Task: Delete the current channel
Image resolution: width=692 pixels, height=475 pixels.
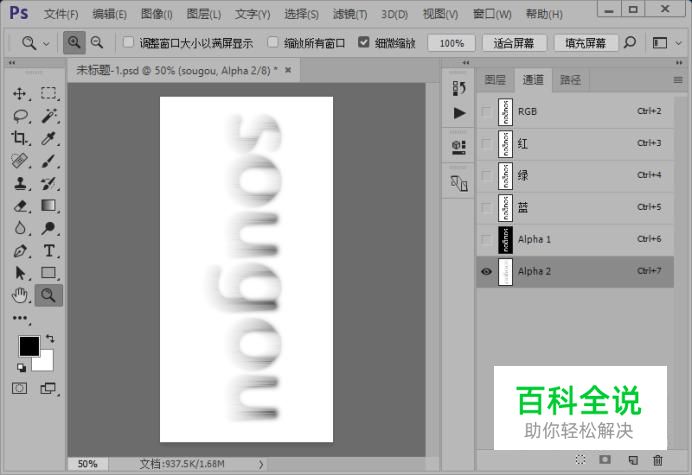Action: [x=658, y=460]
